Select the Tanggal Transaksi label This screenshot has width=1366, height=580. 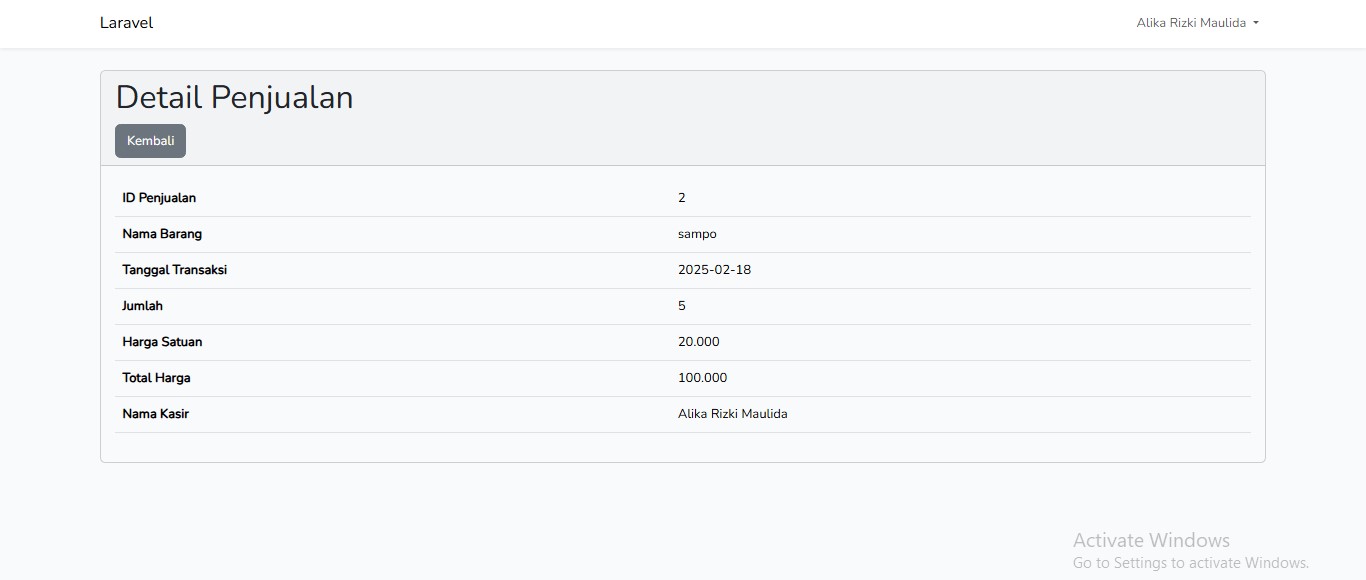point(174,270)
